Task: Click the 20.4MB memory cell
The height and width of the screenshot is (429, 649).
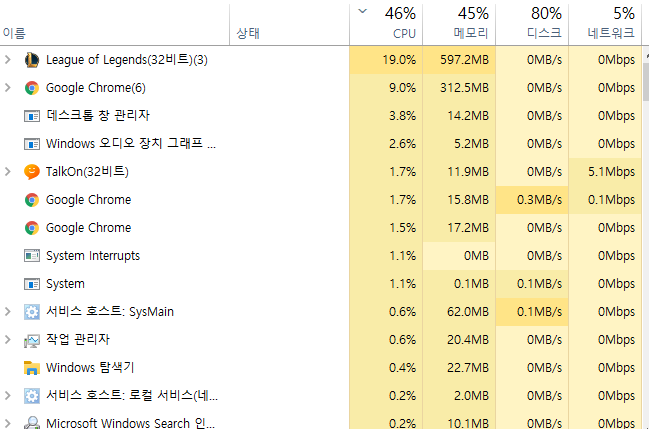Action: [459, 340]
